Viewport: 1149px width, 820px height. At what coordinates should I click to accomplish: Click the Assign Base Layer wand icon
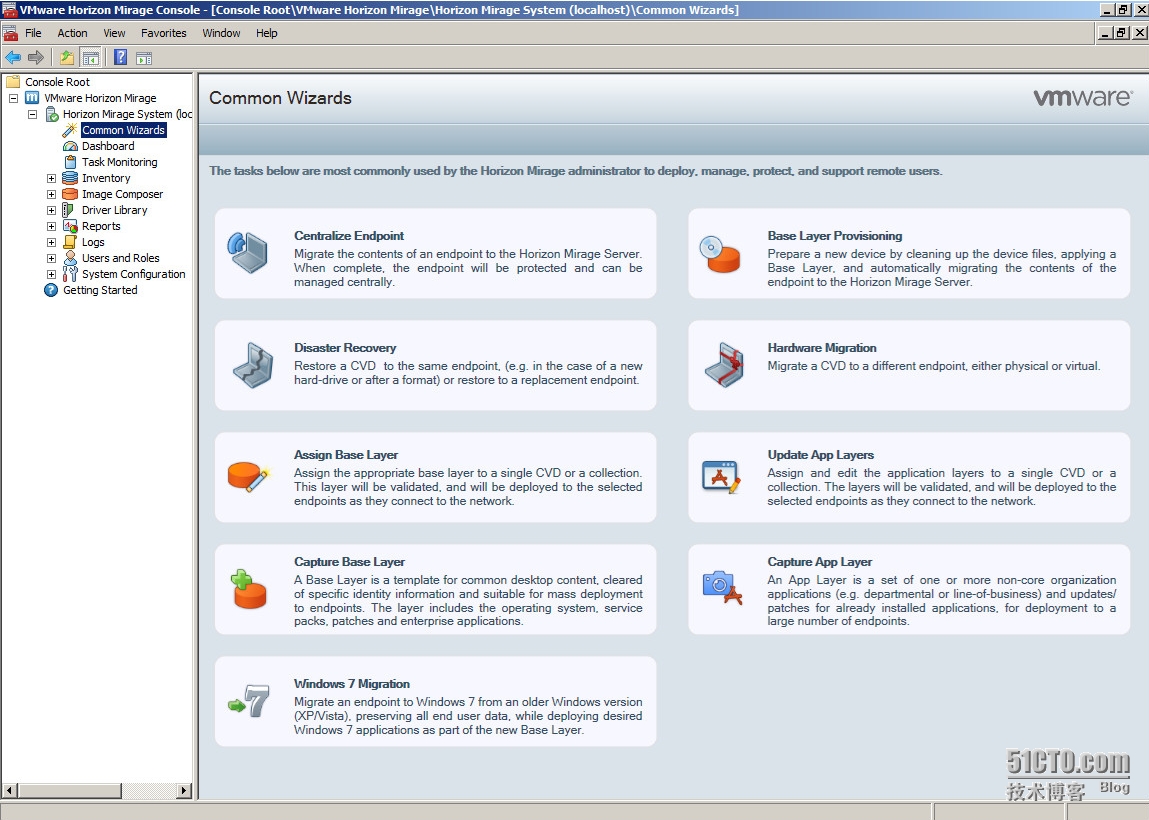tap(249, 476)
